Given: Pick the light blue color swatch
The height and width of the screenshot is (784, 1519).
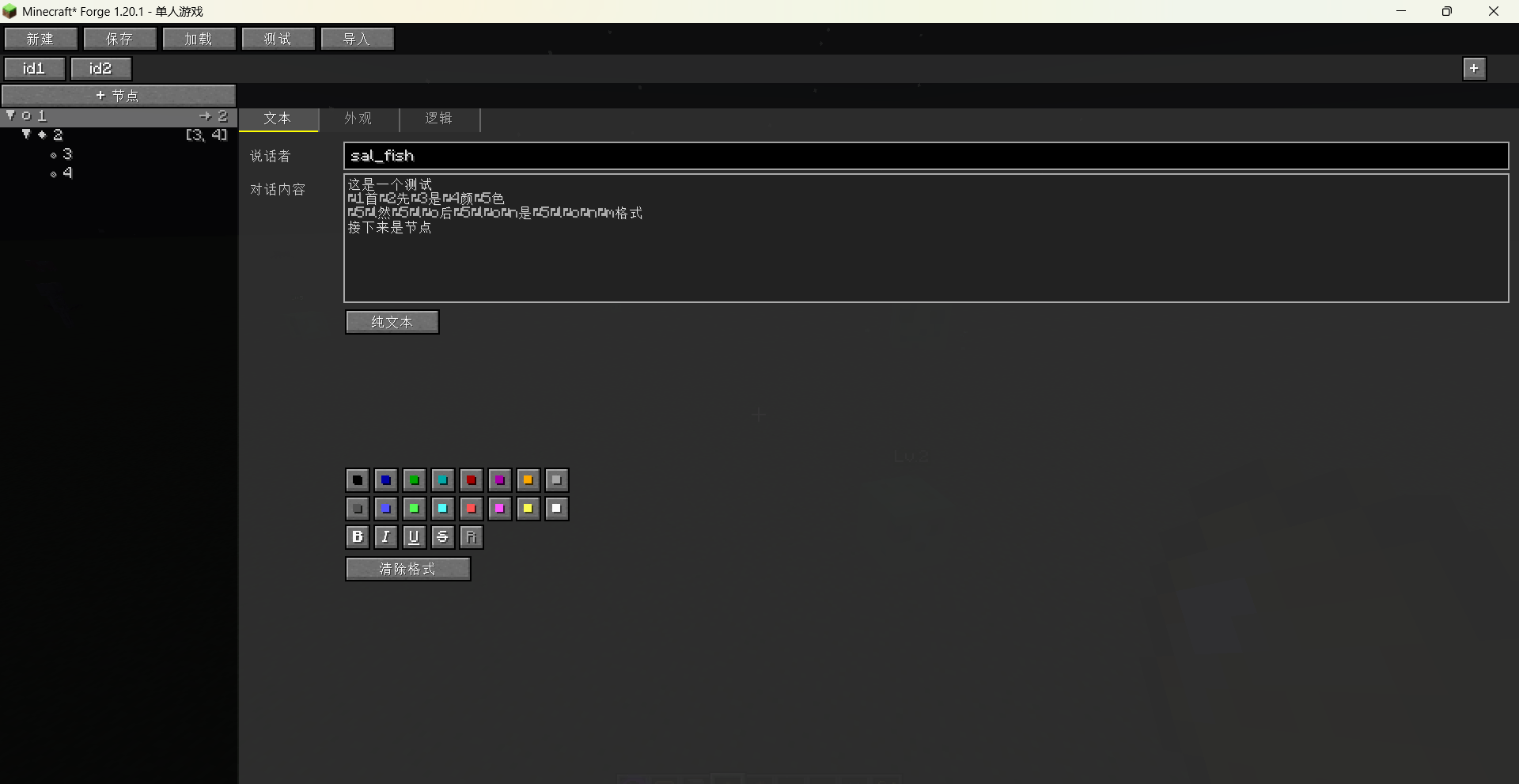Looking at the screenshot, I should (x=386, y=509).
